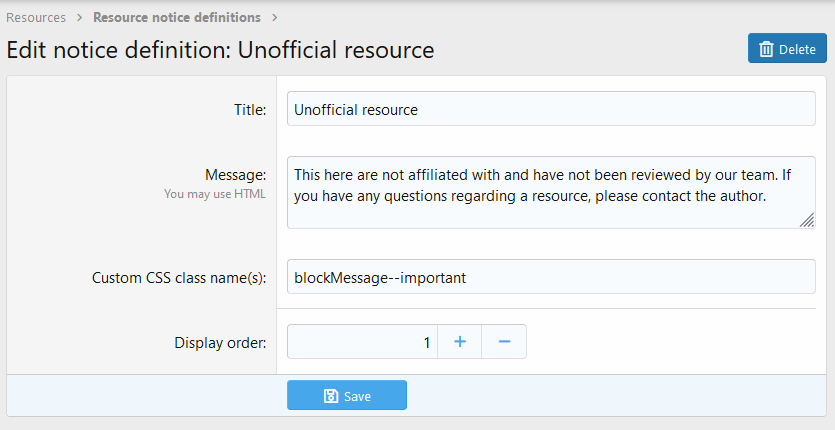This screenshot has height=430, width=835.
Task: Click the floppy disk Save icon
Action: (x=331, y=396)
